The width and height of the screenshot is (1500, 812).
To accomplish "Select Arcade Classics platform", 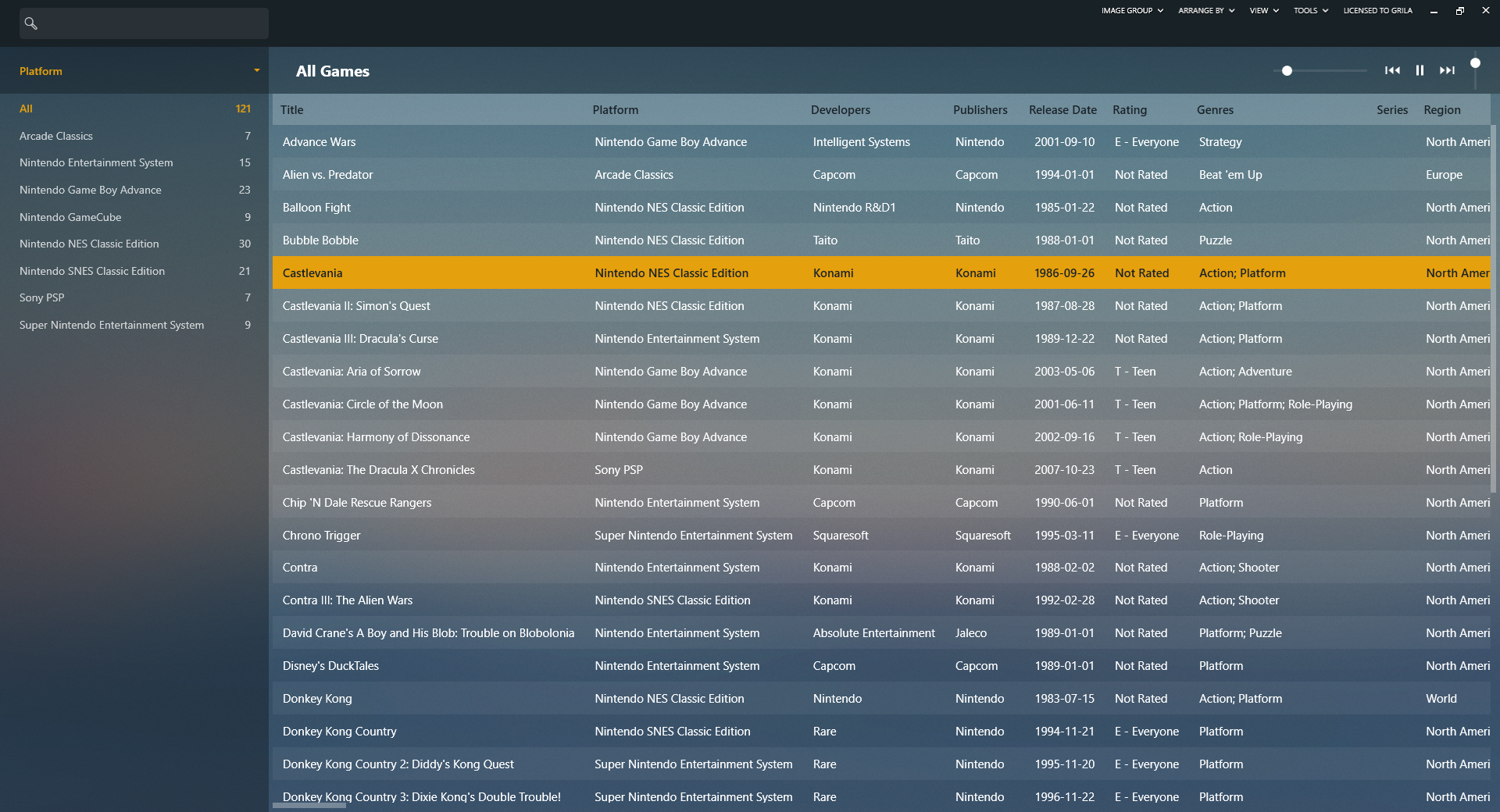I will tap(134, 136).
